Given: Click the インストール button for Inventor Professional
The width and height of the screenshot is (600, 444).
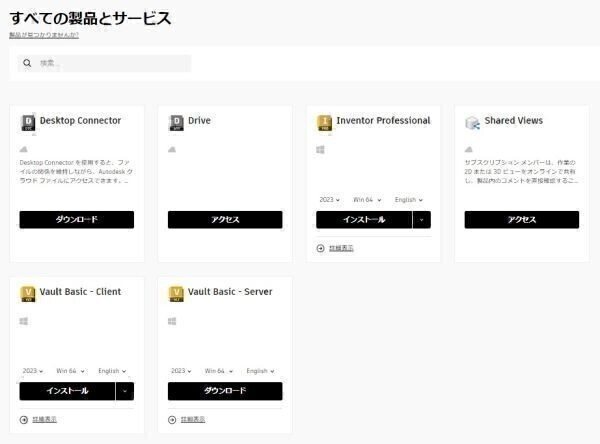Looking at the screenshot, I should [x=364, y=220].
